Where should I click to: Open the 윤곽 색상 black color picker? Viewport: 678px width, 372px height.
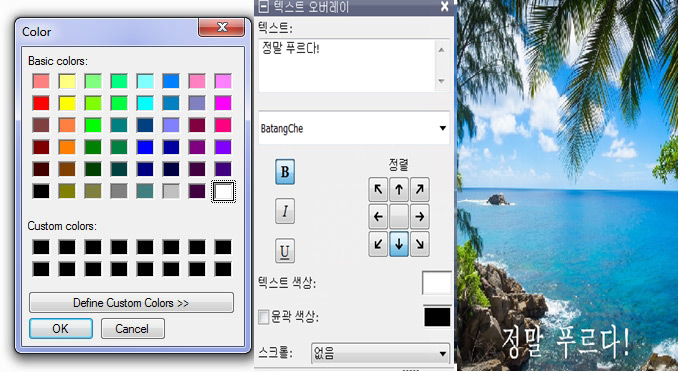tap(437, 317)
